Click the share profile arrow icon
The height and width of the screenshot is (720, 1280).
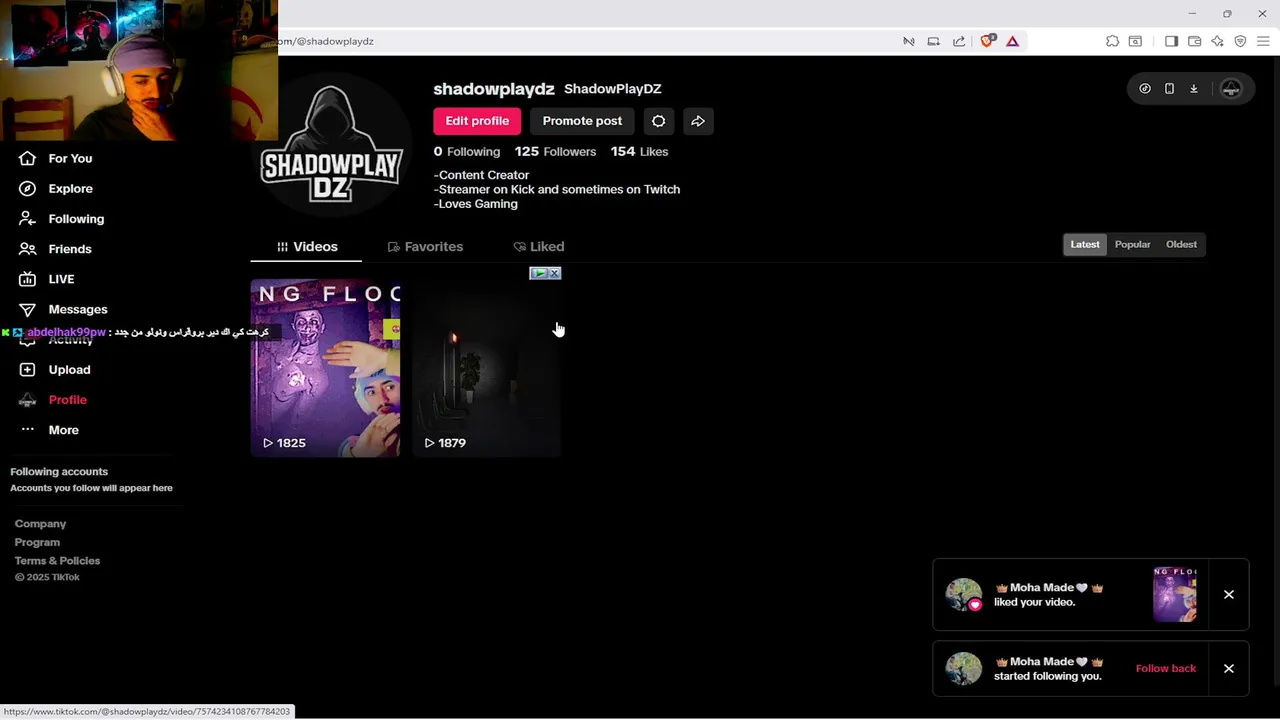[x=698, y=121]
